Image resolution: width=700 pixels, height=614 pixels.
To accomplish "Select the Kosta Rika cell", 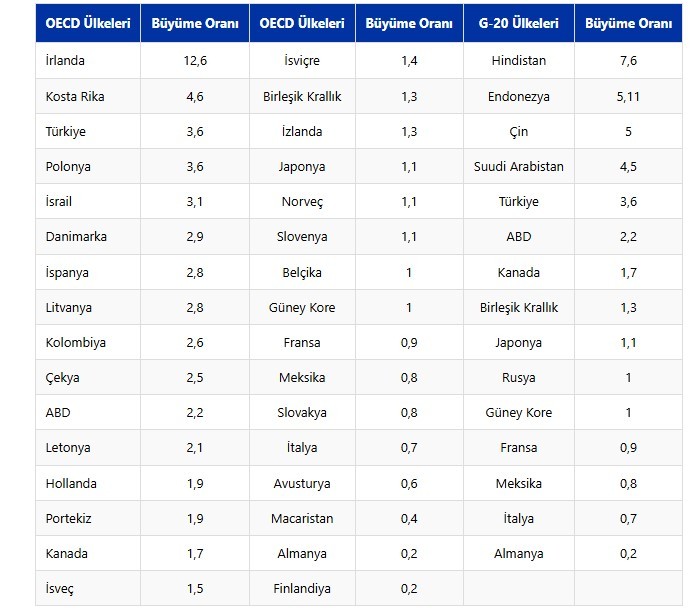I will pyautogui.click(x=75, y=97).
